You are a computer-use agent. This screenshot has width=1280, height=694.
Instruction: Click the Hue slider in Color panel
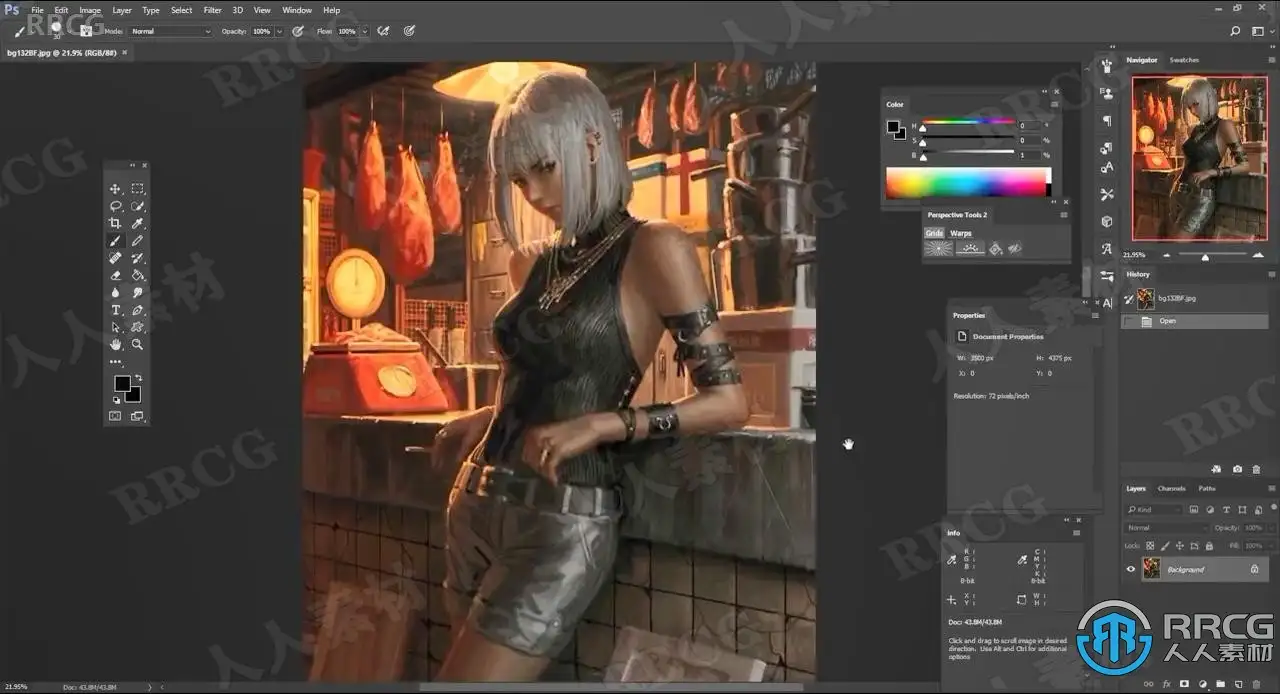click(967, 125)
